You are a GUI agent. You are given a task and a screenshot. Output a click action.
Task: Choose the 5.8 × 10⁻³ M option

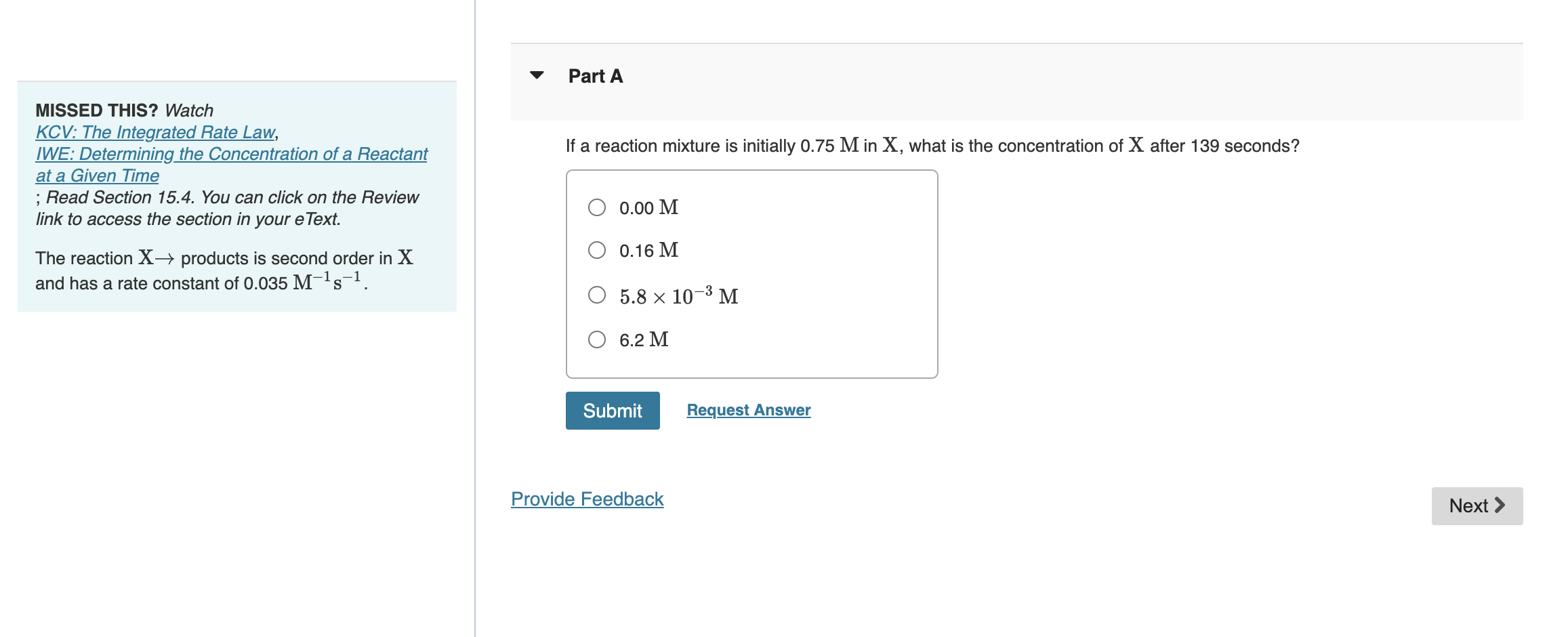point(597,294)
